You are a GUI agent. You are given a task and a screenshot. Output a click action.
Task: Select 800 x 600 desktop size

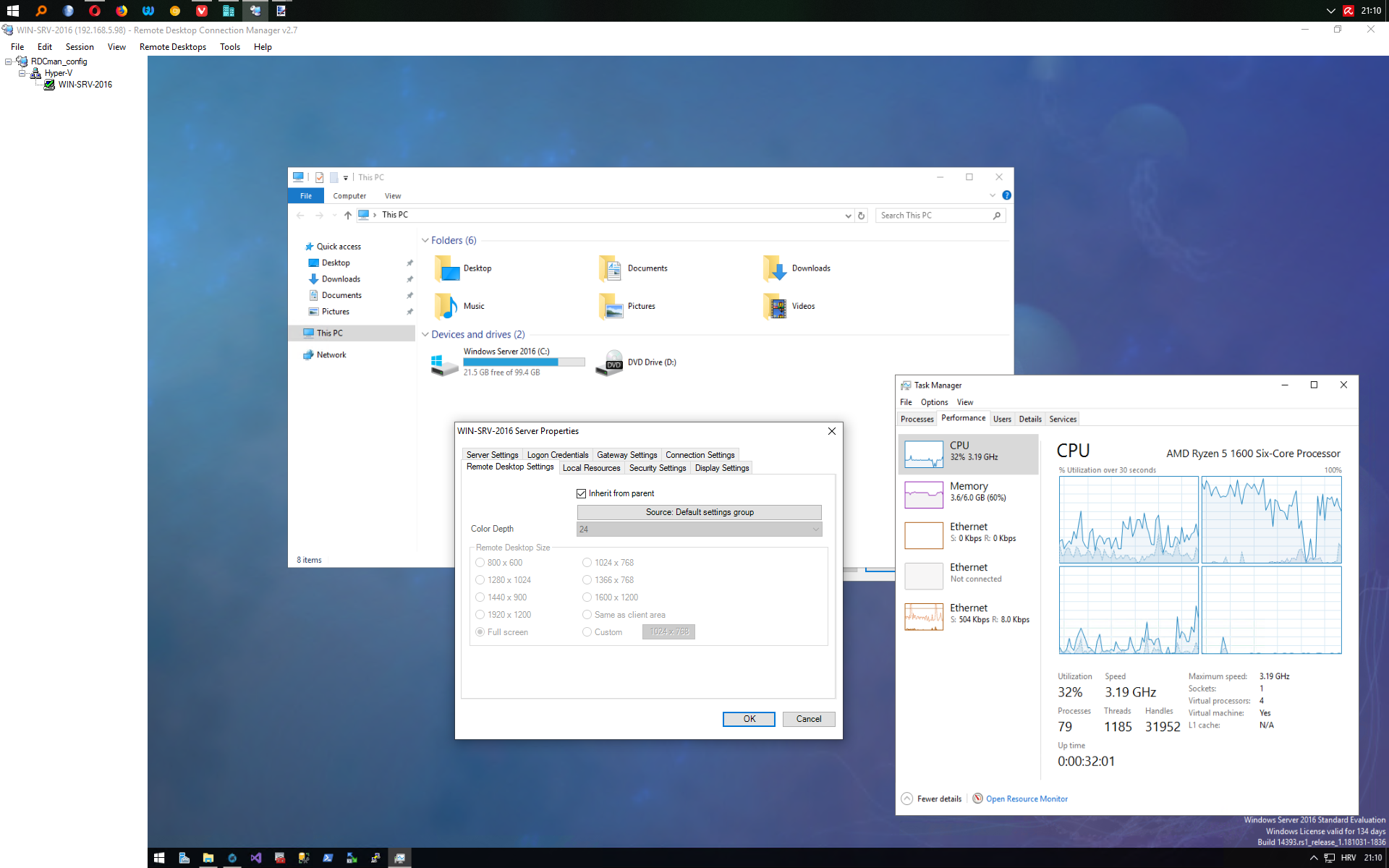(480, 563)
